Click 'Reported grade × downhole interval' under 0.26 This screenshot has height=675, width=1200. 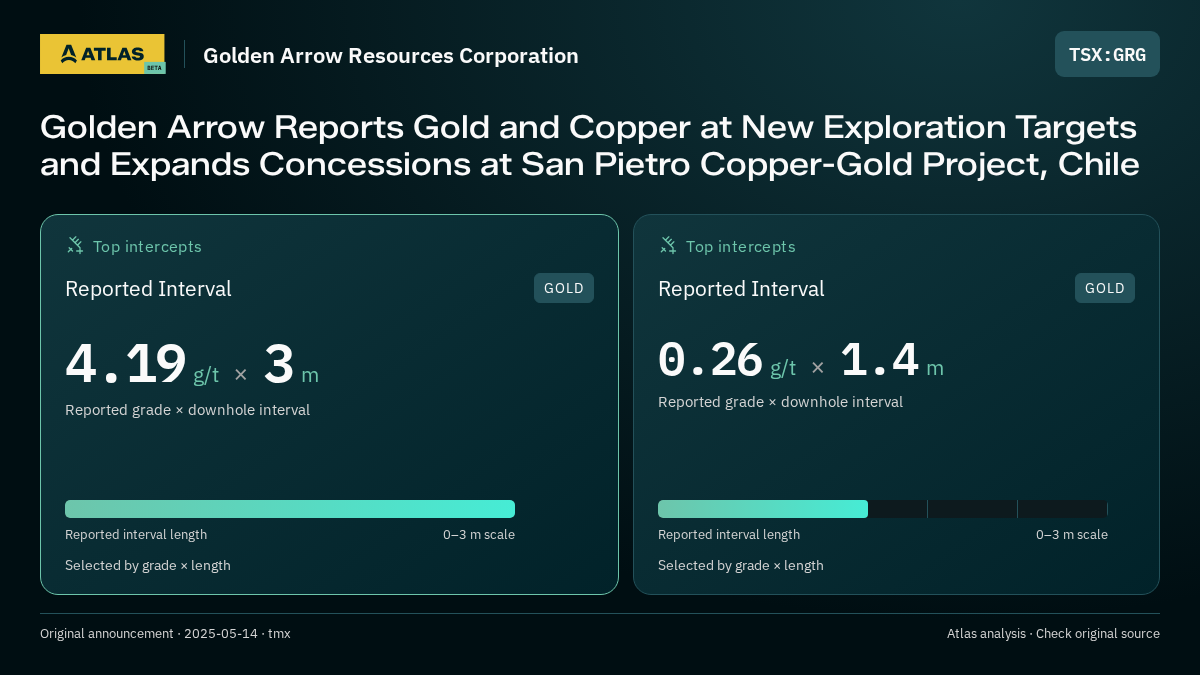click(x=780, y=402)
